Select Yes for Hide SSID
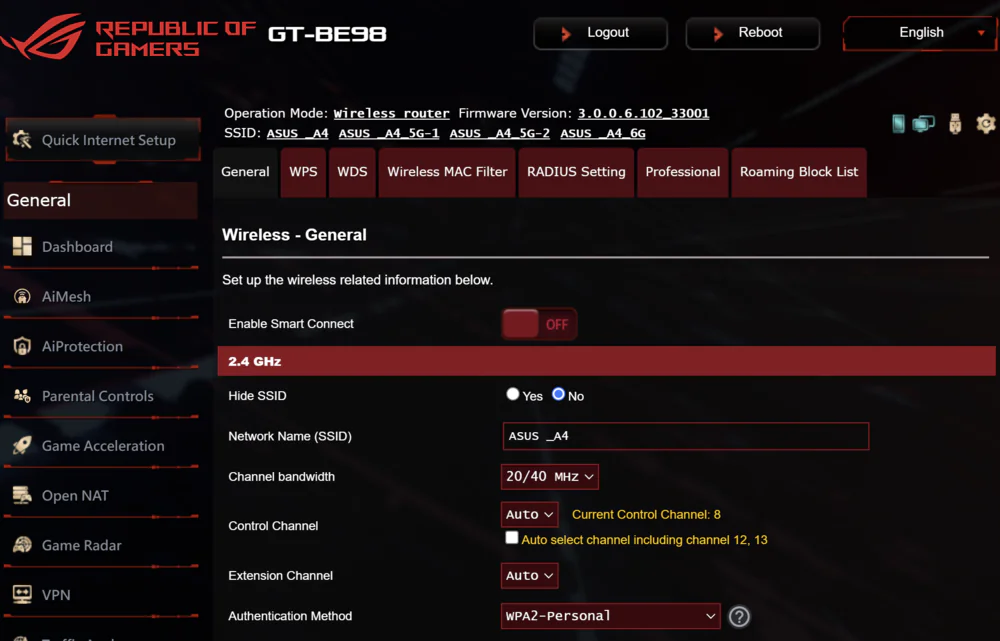 (x=513, y=394)
